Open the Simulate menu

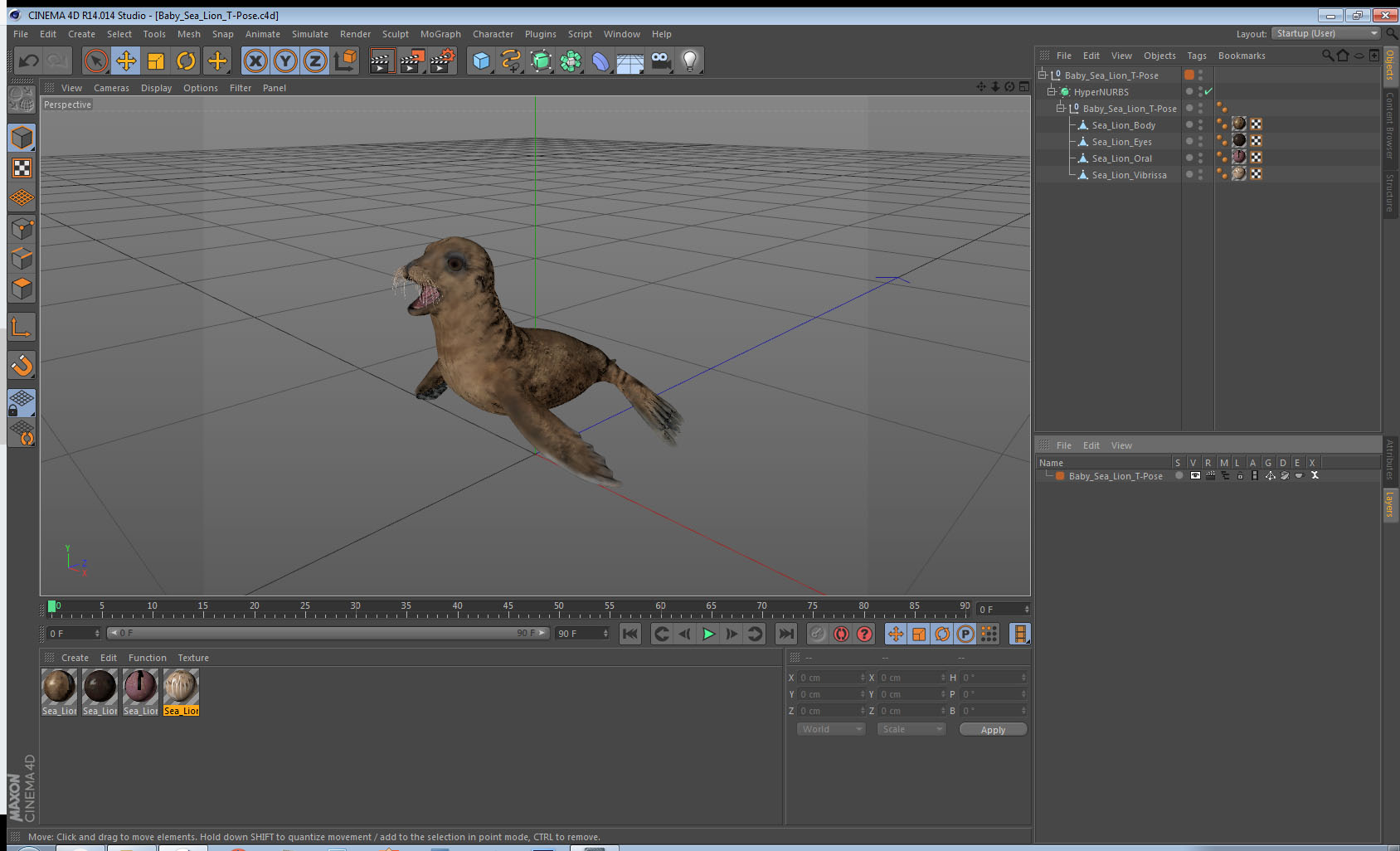coord(309,34)
